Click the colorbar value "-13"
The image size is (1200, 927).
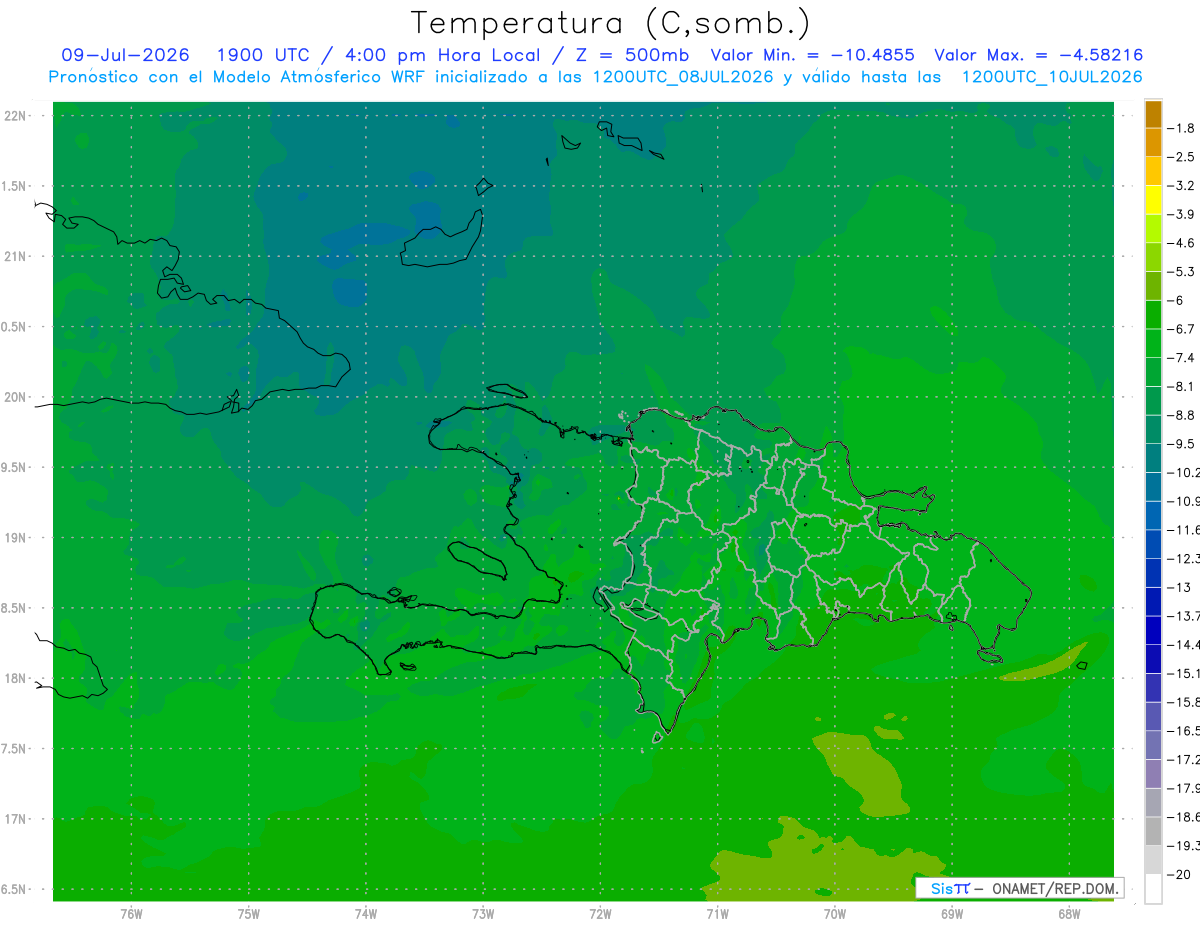1180,587
